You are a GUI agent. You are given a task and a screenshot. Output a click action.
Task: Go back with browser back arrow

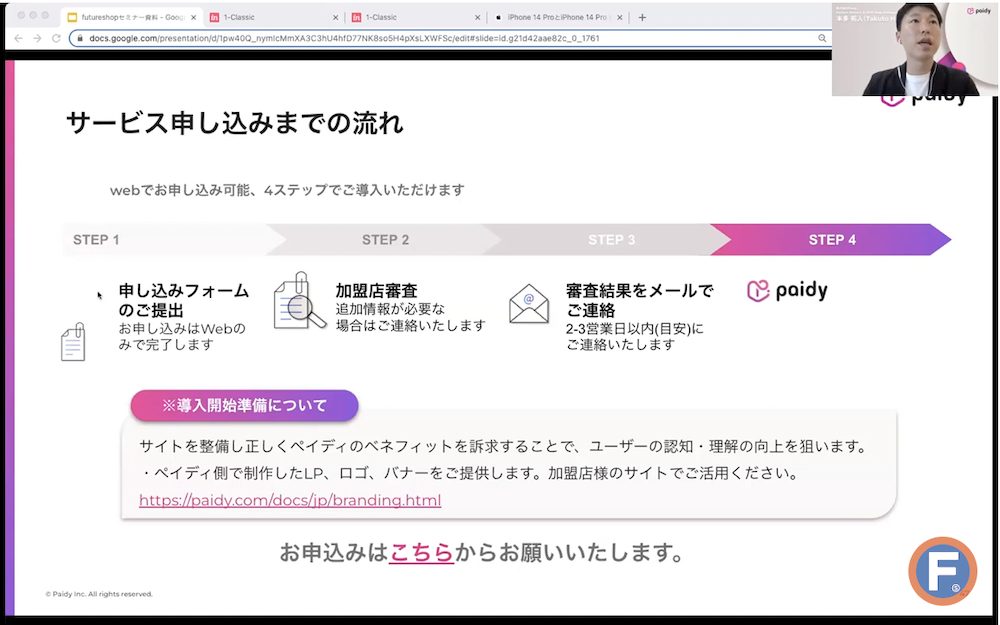(18, 38)
